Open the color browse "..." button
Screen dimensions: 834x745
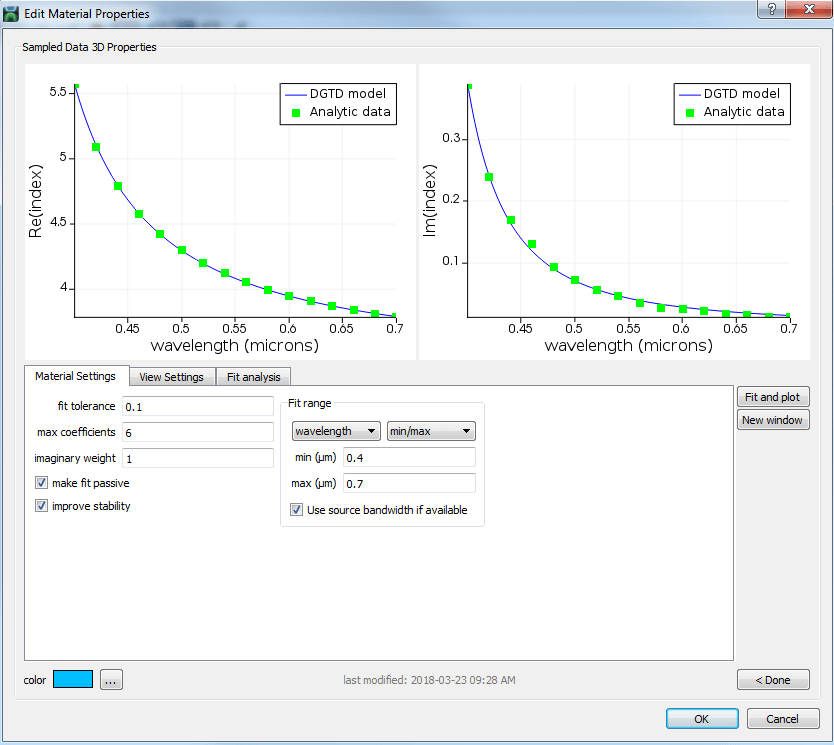[110, 679]
